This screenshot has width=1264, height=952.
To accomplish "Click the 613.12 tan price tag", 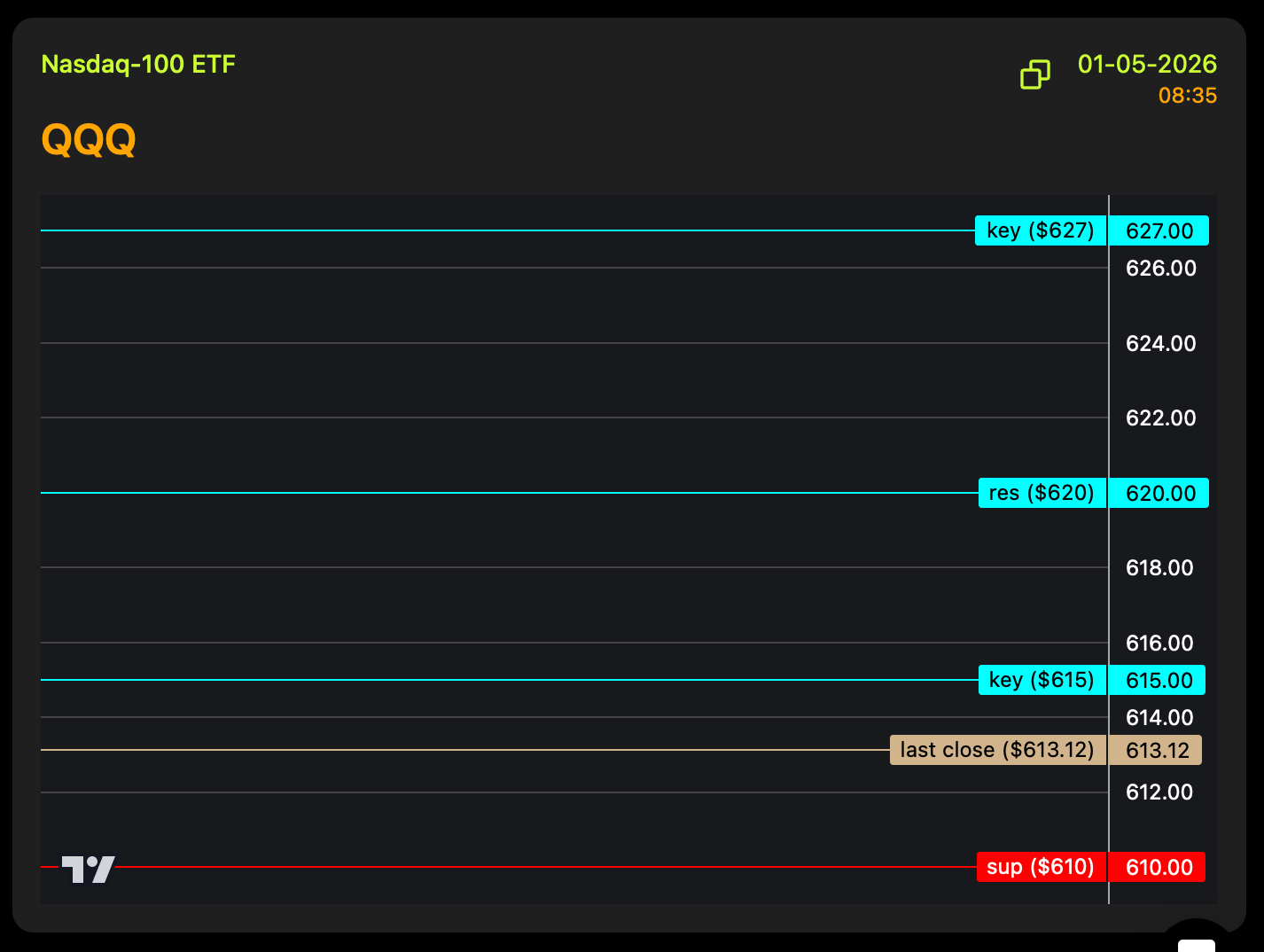I will pos(1156,751).
